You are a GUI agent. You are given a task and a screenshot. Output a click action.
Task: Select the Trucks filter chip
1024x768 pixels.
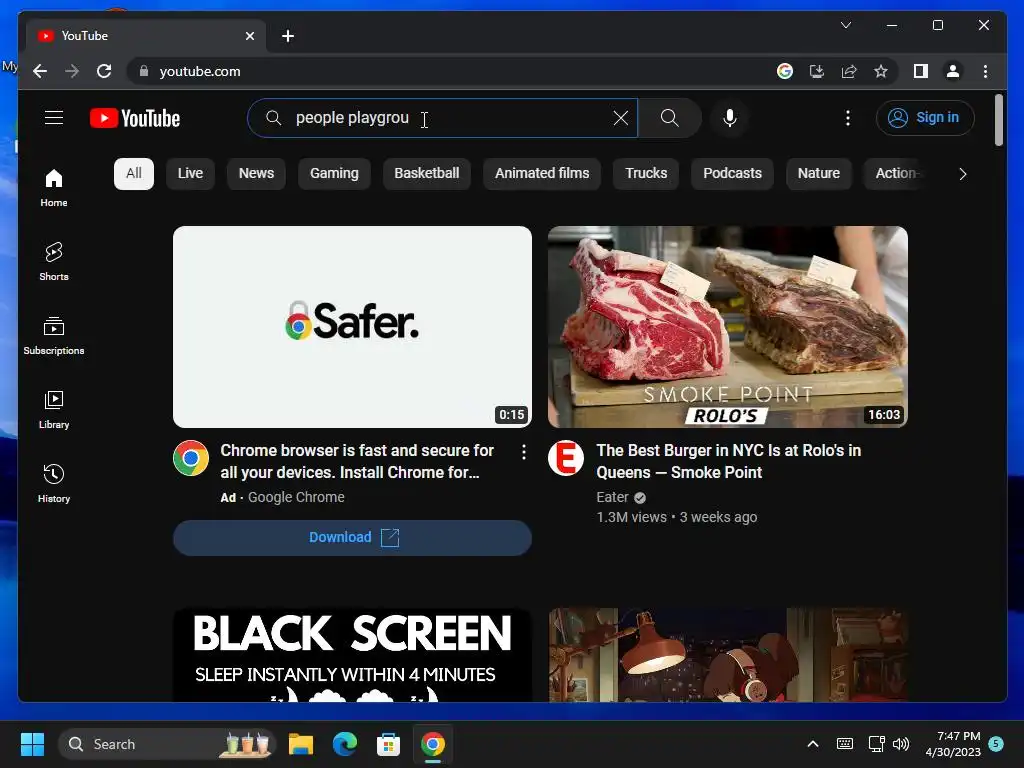[x=646, y=174]
